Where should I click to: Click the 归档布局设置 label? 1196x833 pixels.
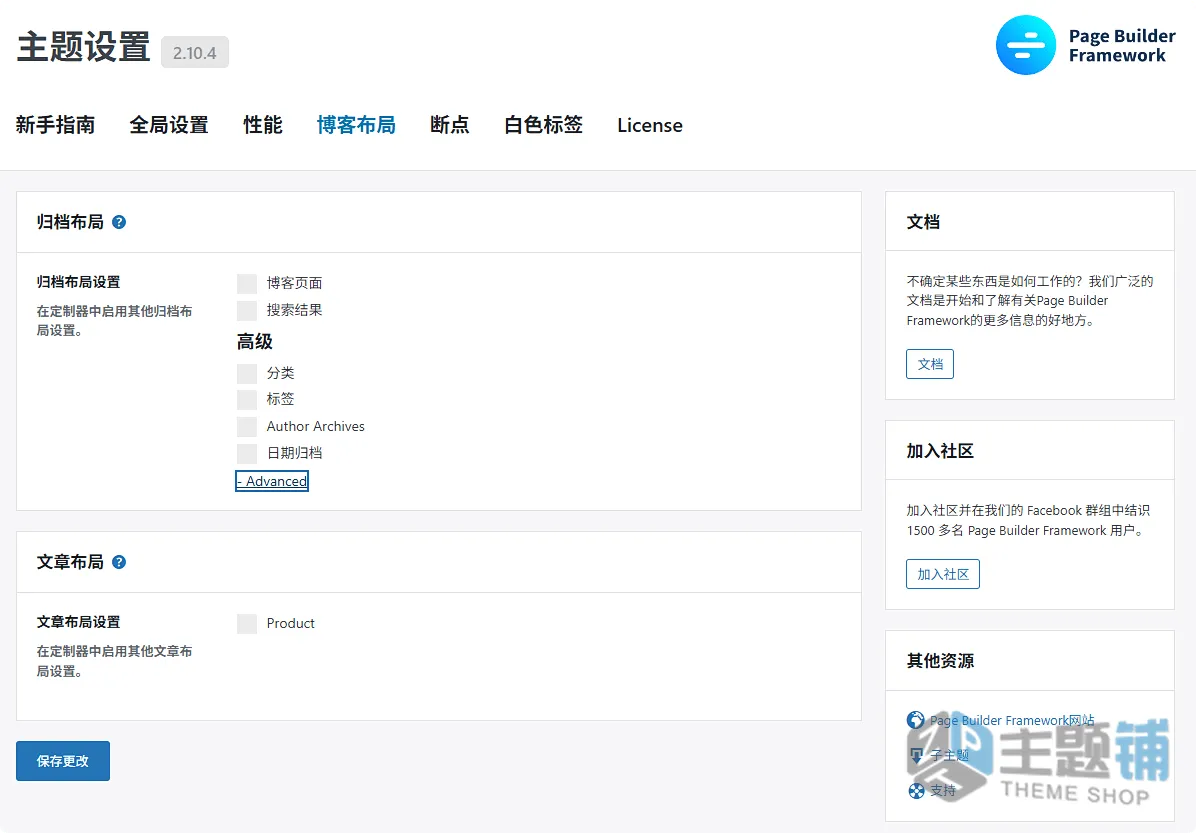[x=79, y=282]
